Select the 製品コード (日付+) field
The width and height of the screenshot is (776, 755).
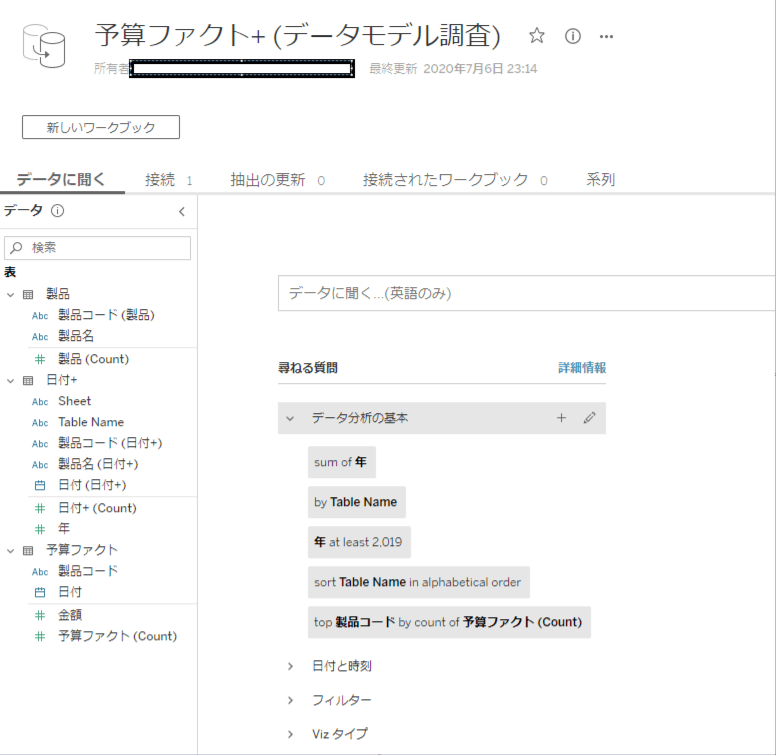110,443
